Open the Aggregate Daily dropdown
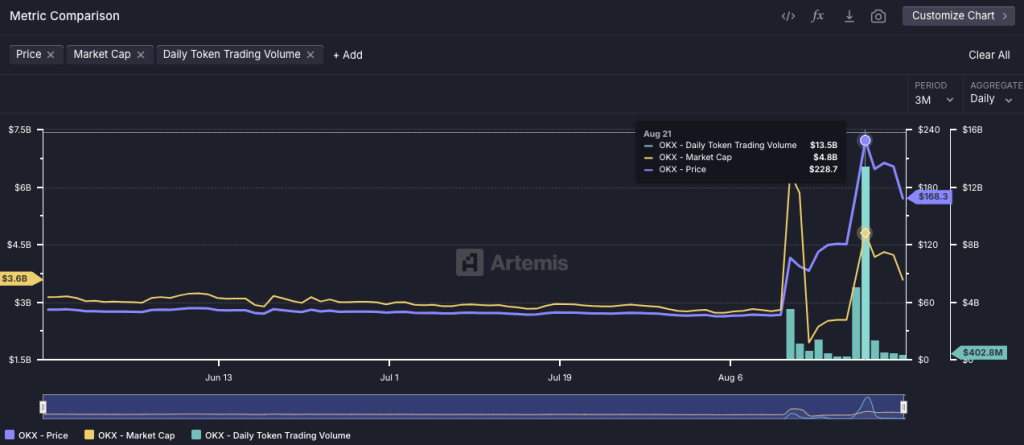 coord(991,100)
